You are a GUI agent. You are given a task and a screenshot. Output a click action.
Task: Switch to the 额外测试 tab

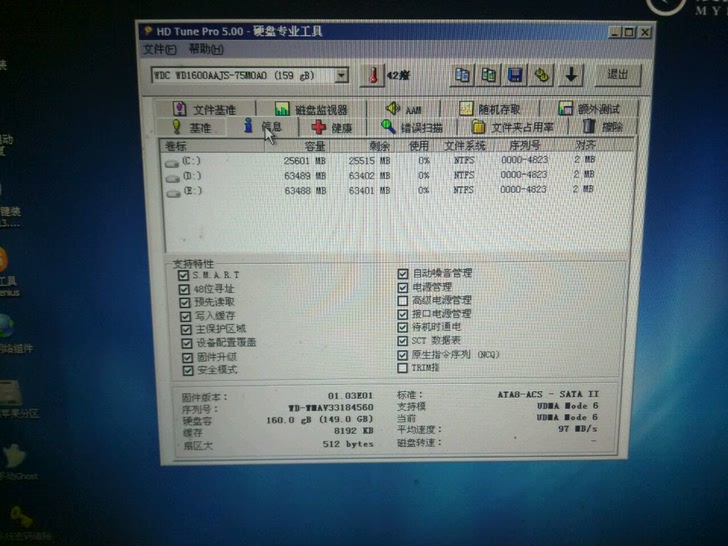pos(589,109)
